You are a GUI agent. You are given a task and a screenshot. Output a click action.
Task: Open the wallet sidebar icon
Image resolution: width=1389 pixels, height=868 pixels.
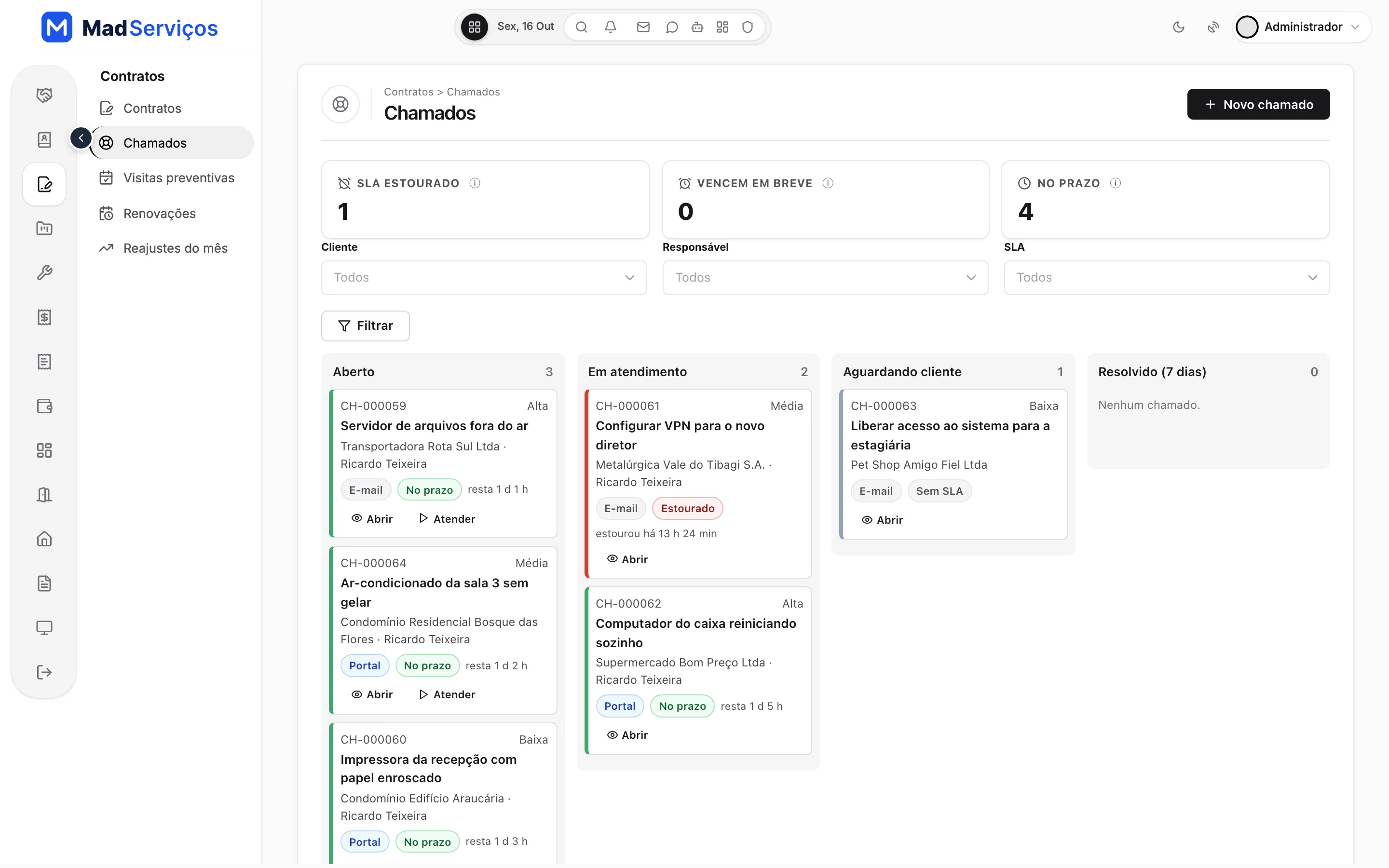coord(44,406)
